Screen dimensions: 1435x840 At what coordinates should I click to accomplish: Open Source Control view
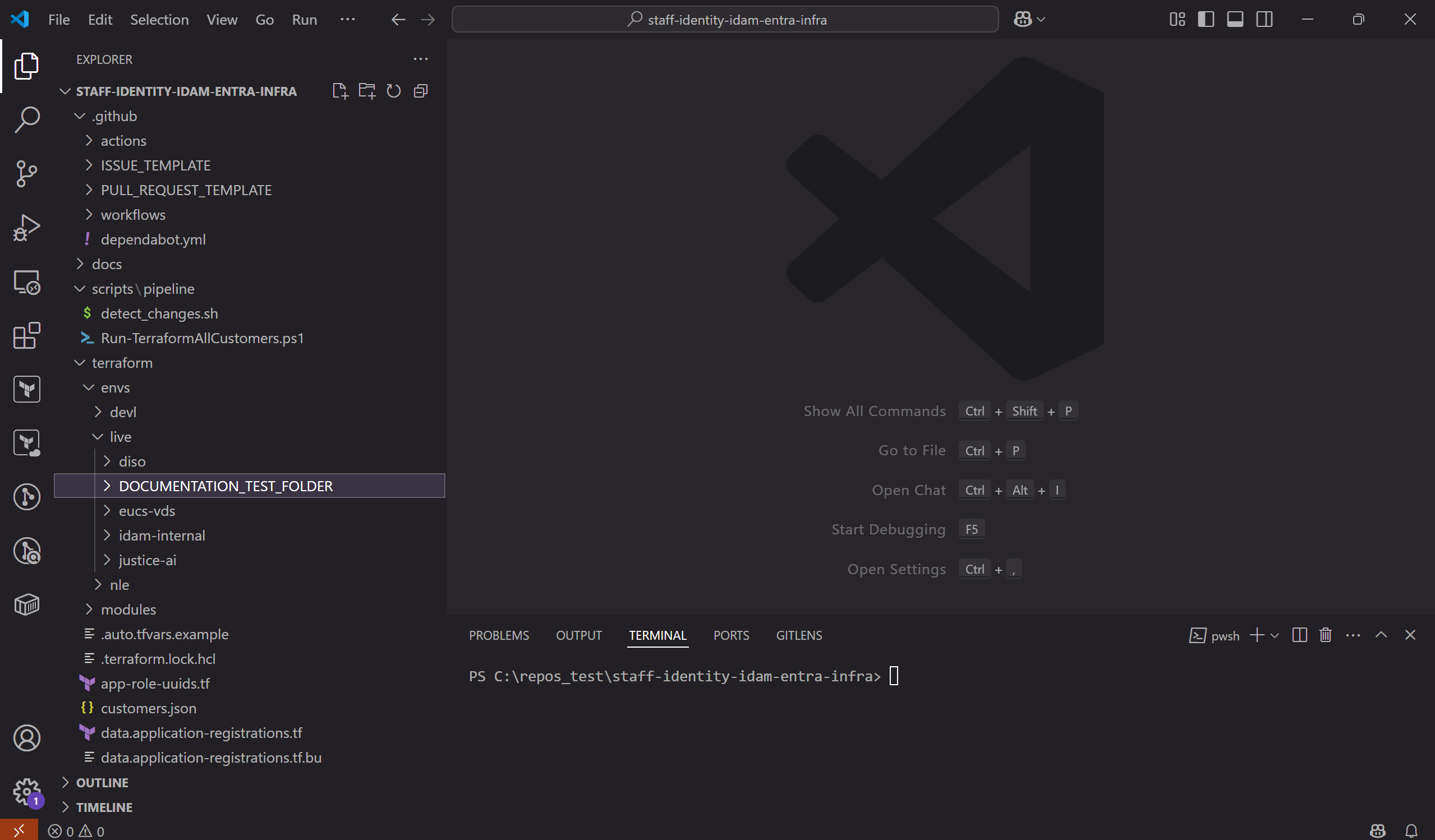coord(26,174)
